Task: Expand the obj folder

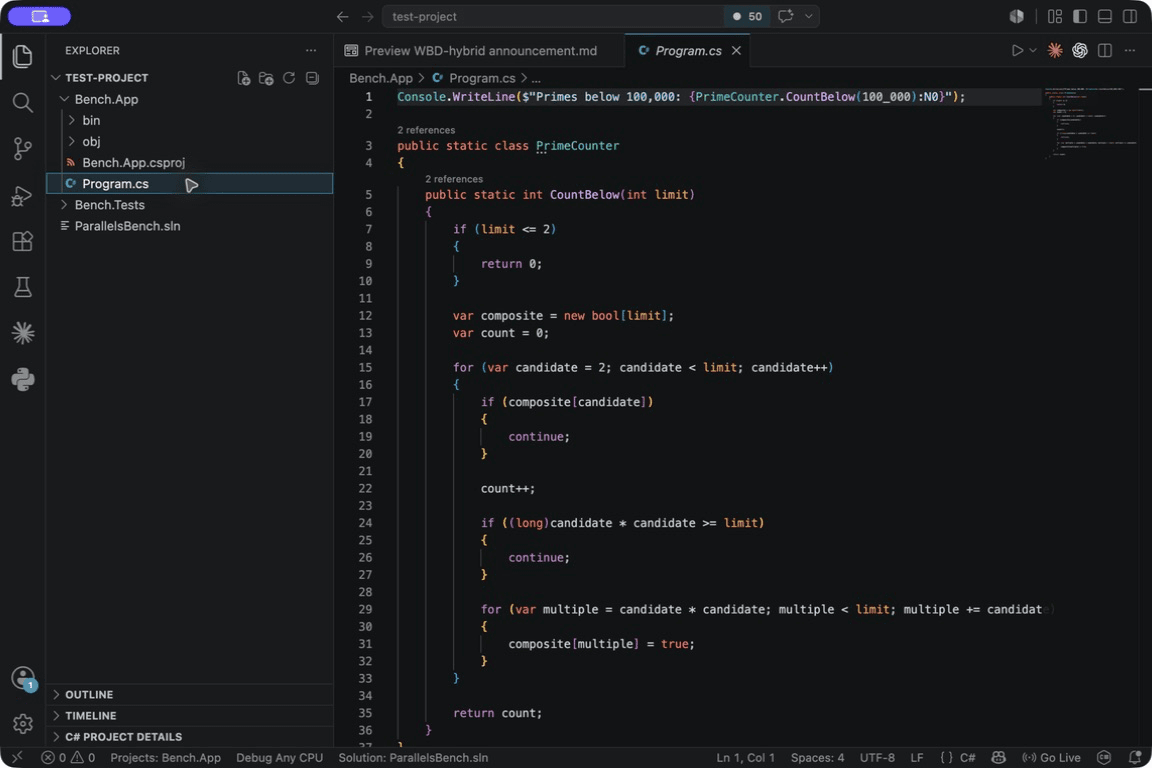Action: (72, 141)
